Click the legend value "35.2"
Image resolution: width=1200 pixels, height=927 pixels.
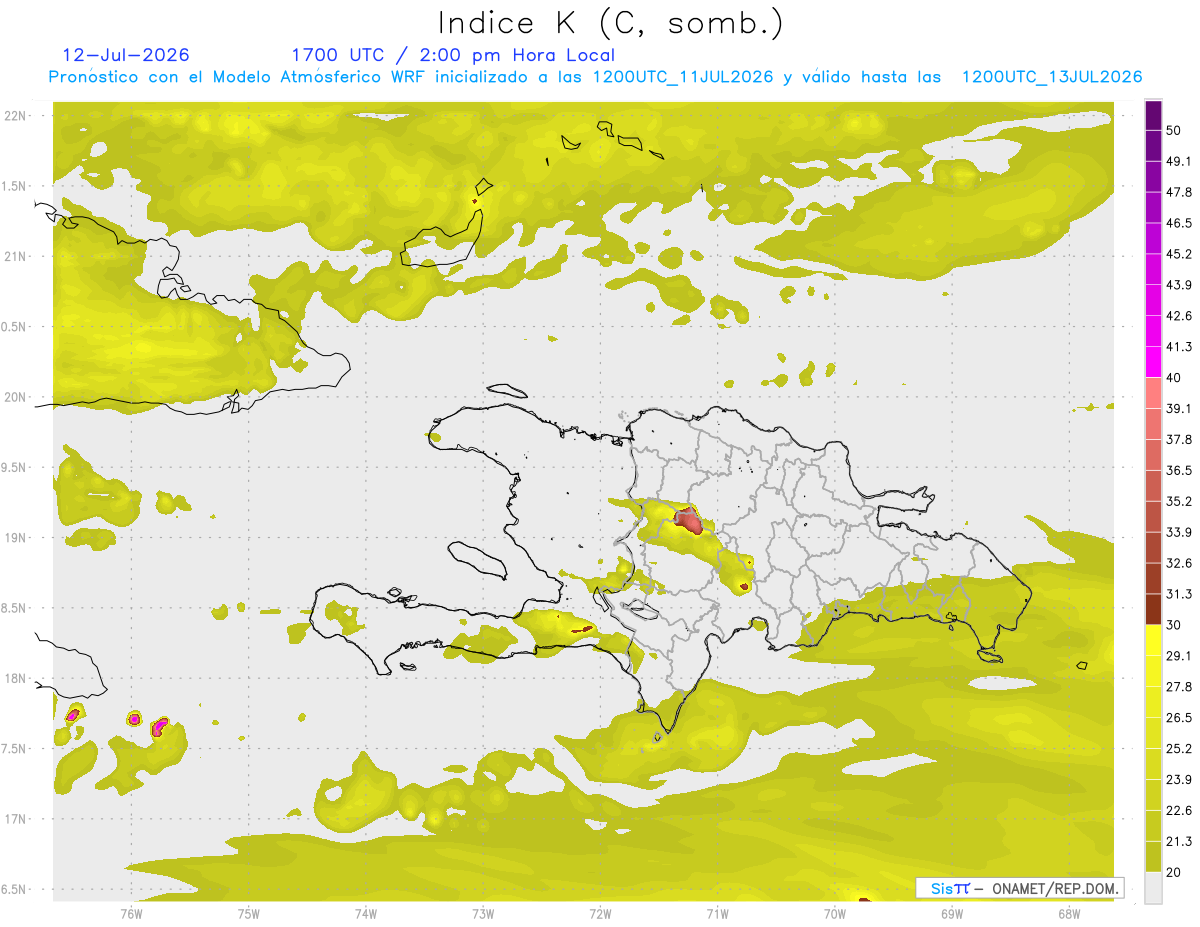point(1179,501)
